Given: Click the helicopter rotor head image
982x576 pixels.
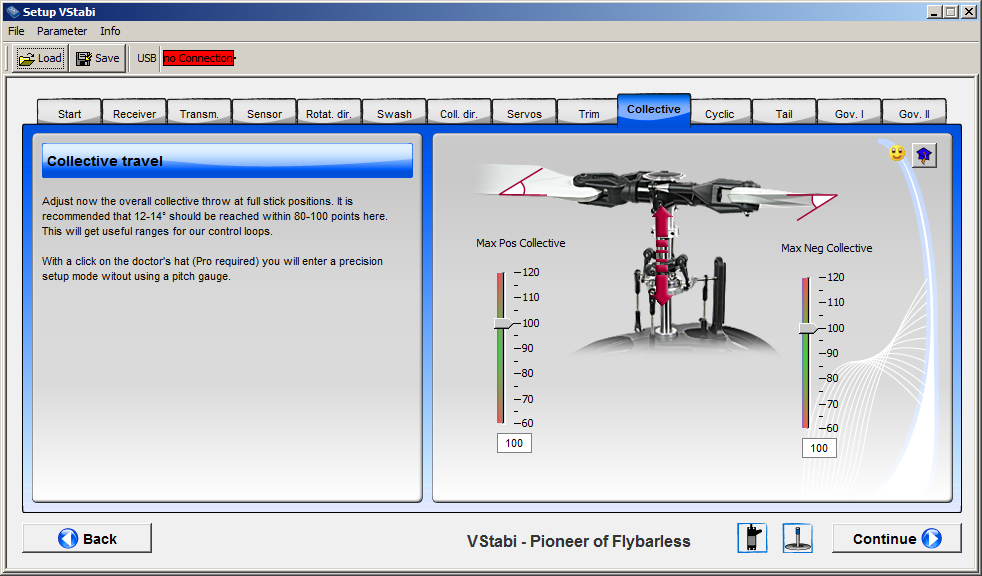Looking at the screenshot, I should click(x=658, y=260).
